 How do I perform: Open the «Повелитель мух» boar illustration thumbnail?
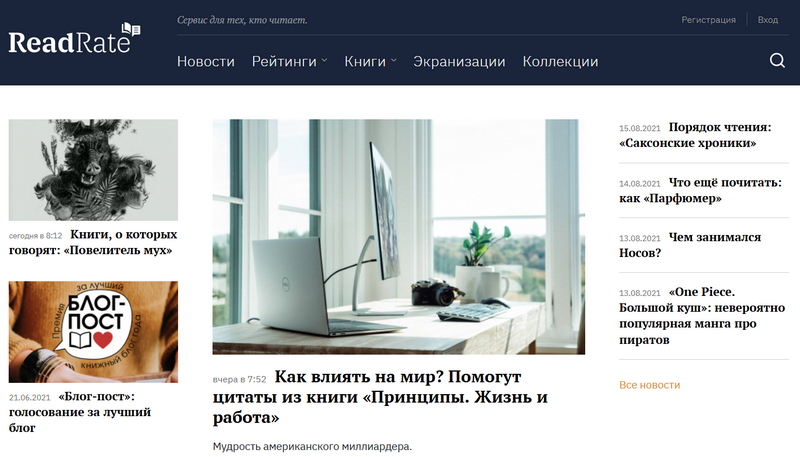pos(93,170)
